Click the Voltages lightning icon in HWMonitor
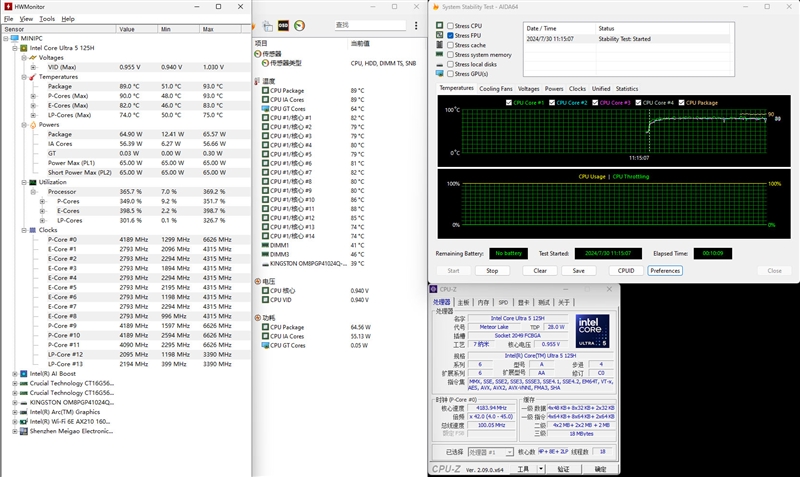 pos(33,58)
